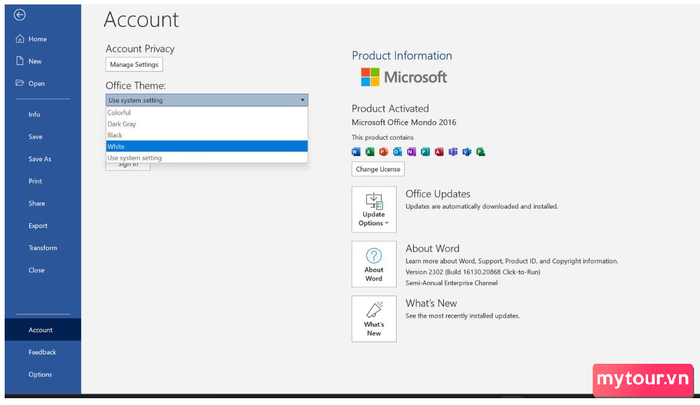
Task: Click the Manage Settings button
Action: pyautogui.click(x=134, y=64)
